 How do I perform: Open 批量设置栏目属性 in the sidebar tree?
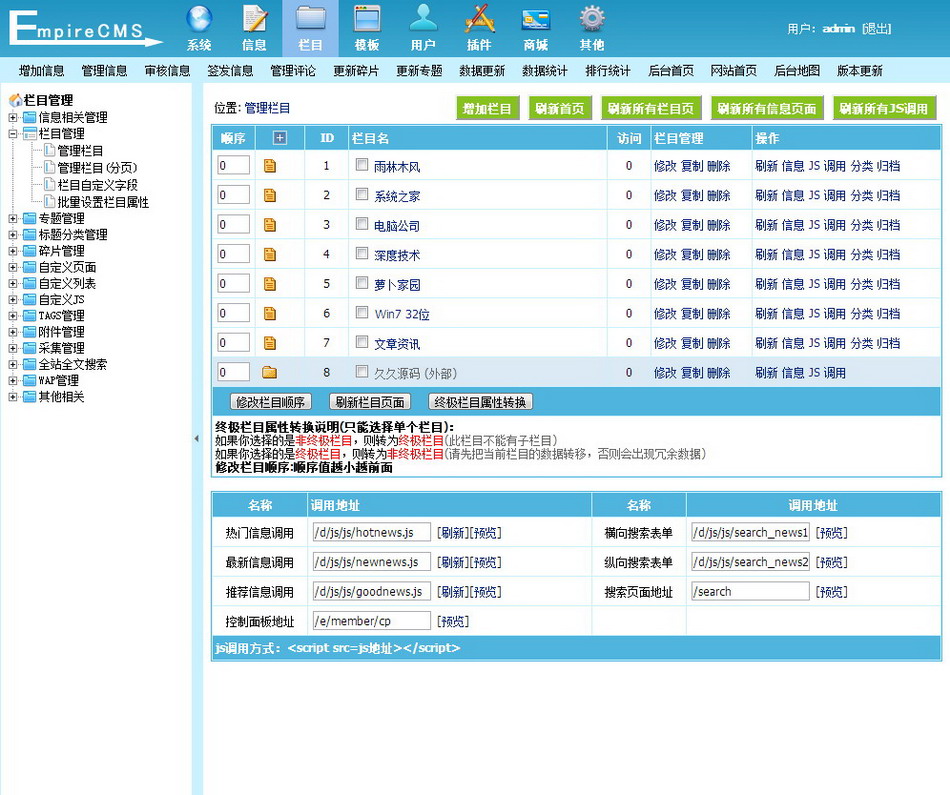coord(103,202)
